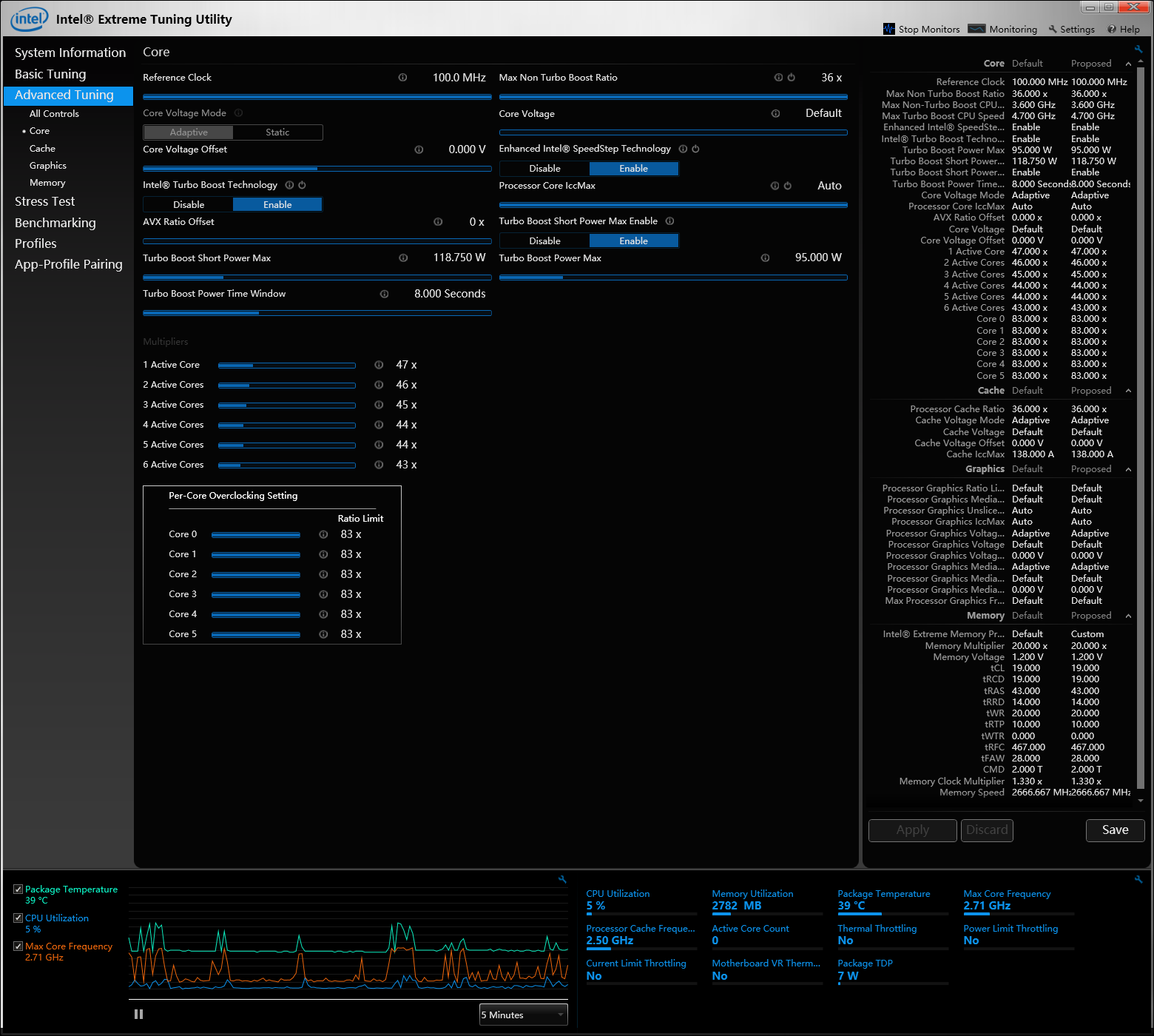The image size is (1154, 1036).
Task: Click power icon beside Intel Turbo Boost Technology
Action: point(302,185)
